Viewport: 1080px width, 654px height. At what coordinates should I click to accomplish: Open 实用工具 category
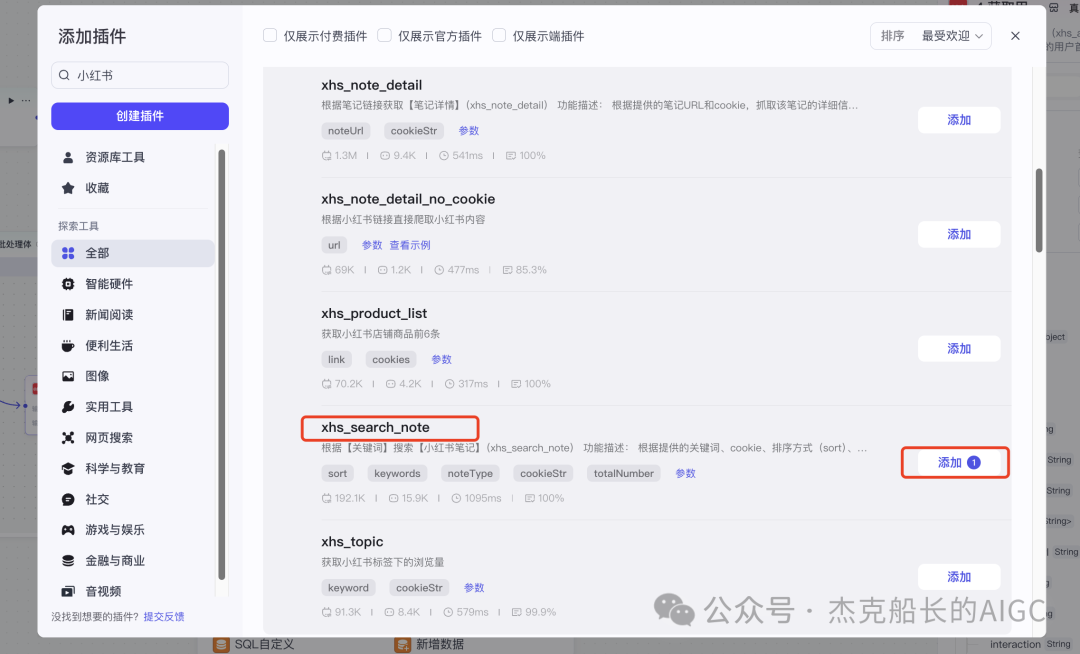(x=133, y=407)
